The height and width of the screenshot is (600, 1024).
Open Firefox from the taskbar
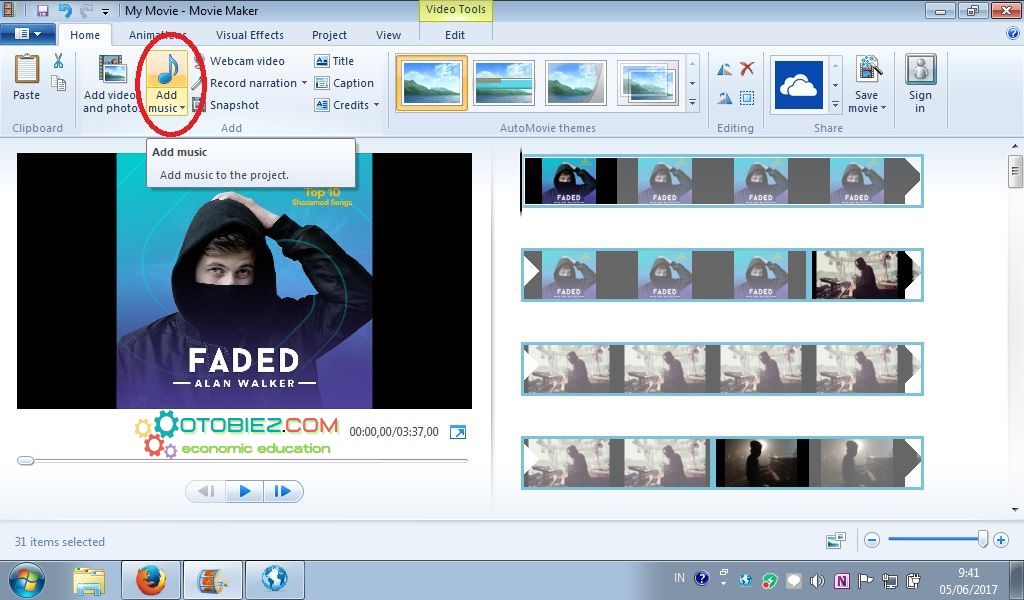pyautogui.click(x=151, y=580)
